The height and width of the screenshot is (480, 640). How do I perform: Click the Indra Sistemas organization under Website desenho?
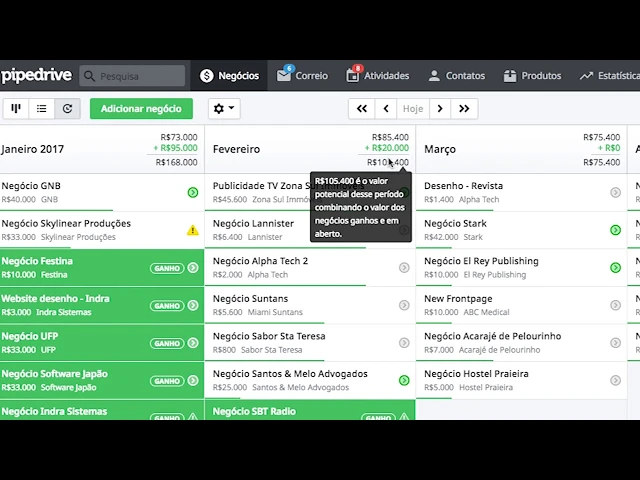[64, 312]
